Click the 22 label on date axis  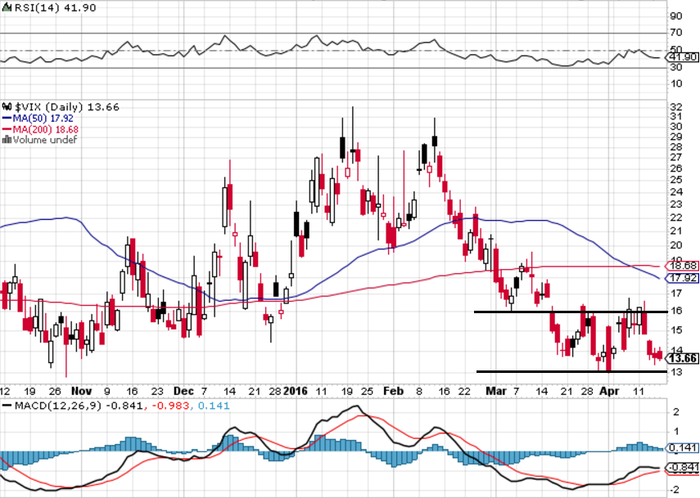464,391
